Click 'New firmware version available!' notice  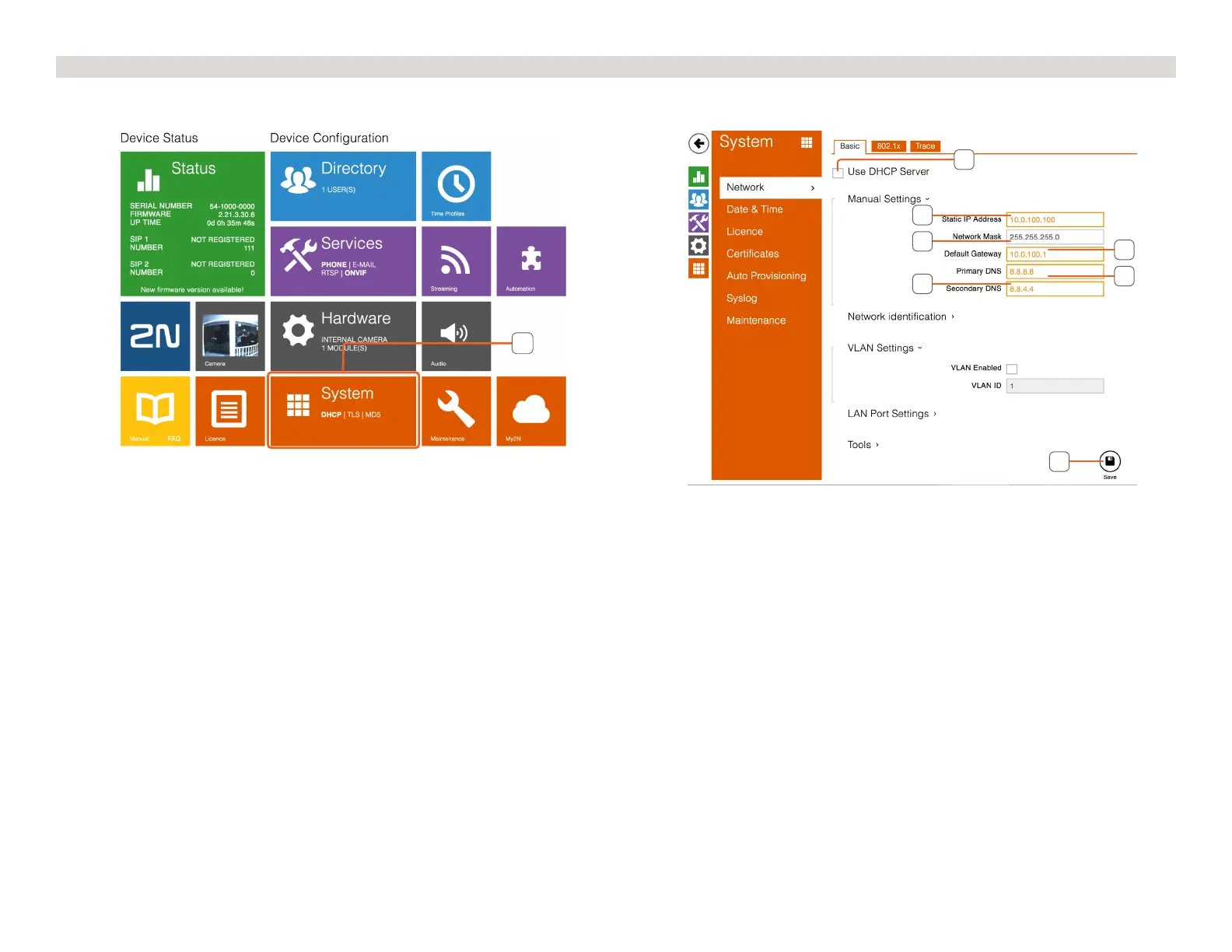tap(192, 289)
